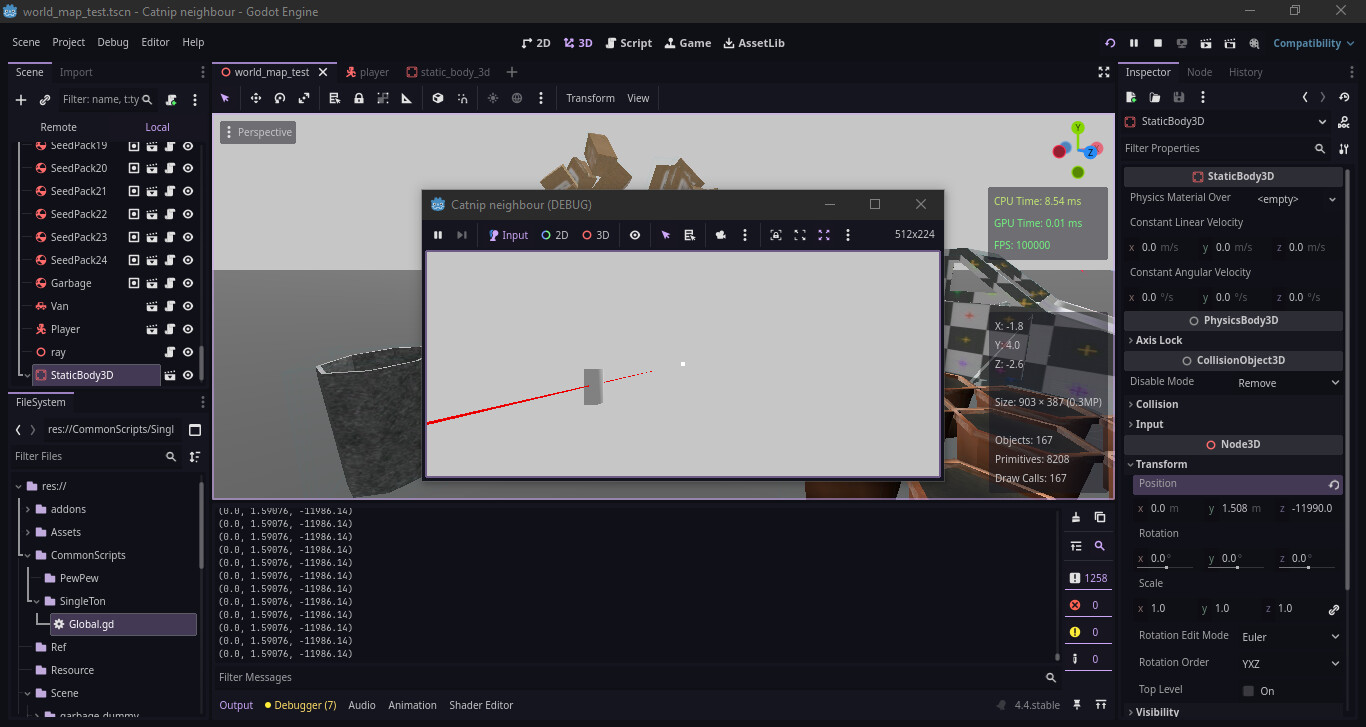Switch to the player scene tab
The height and width of the screenshot is (727, 1366).
click(367, 72)
